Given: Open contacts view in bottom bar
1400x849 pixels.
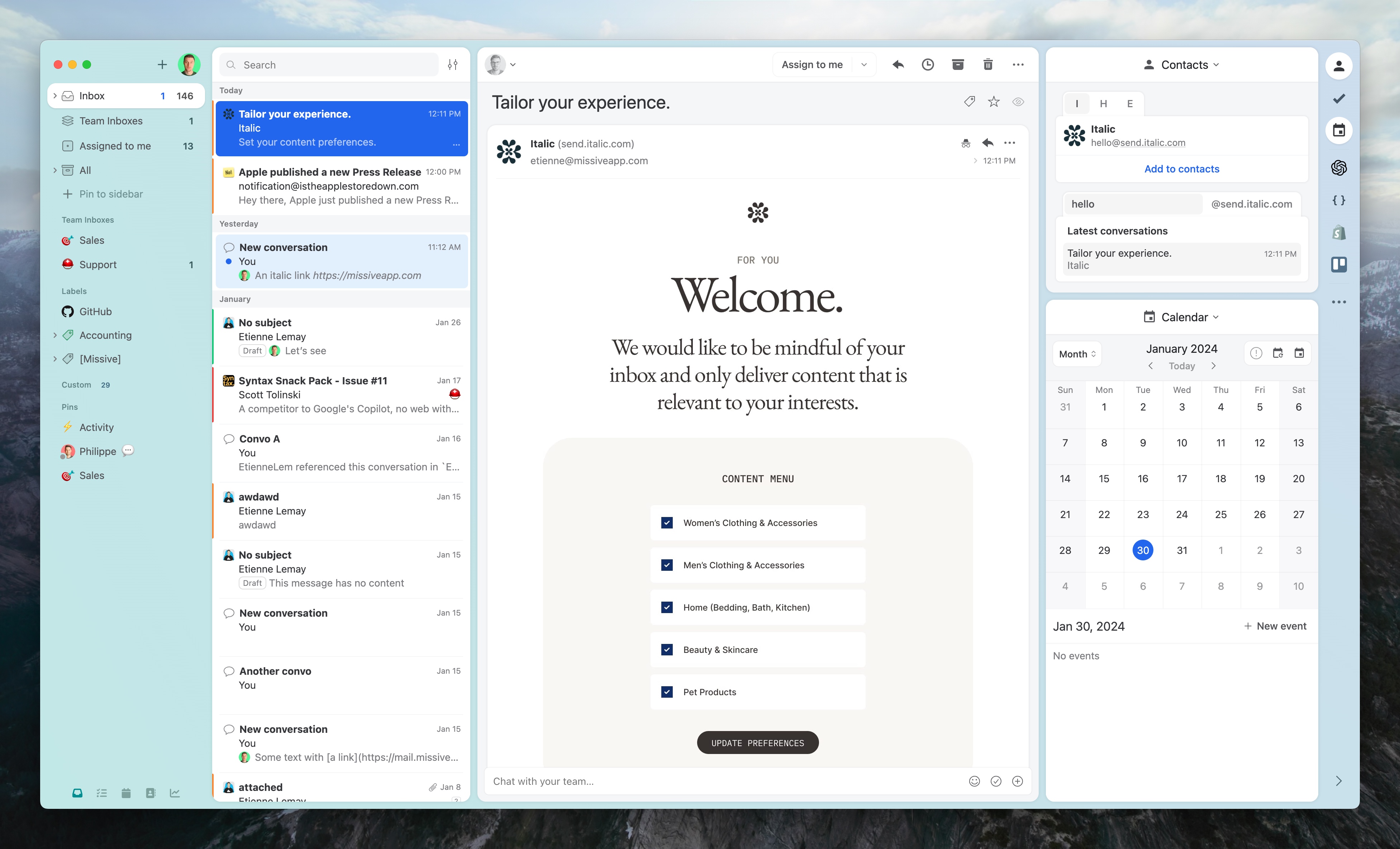Looking at the screenshot, I should point(151,793).
